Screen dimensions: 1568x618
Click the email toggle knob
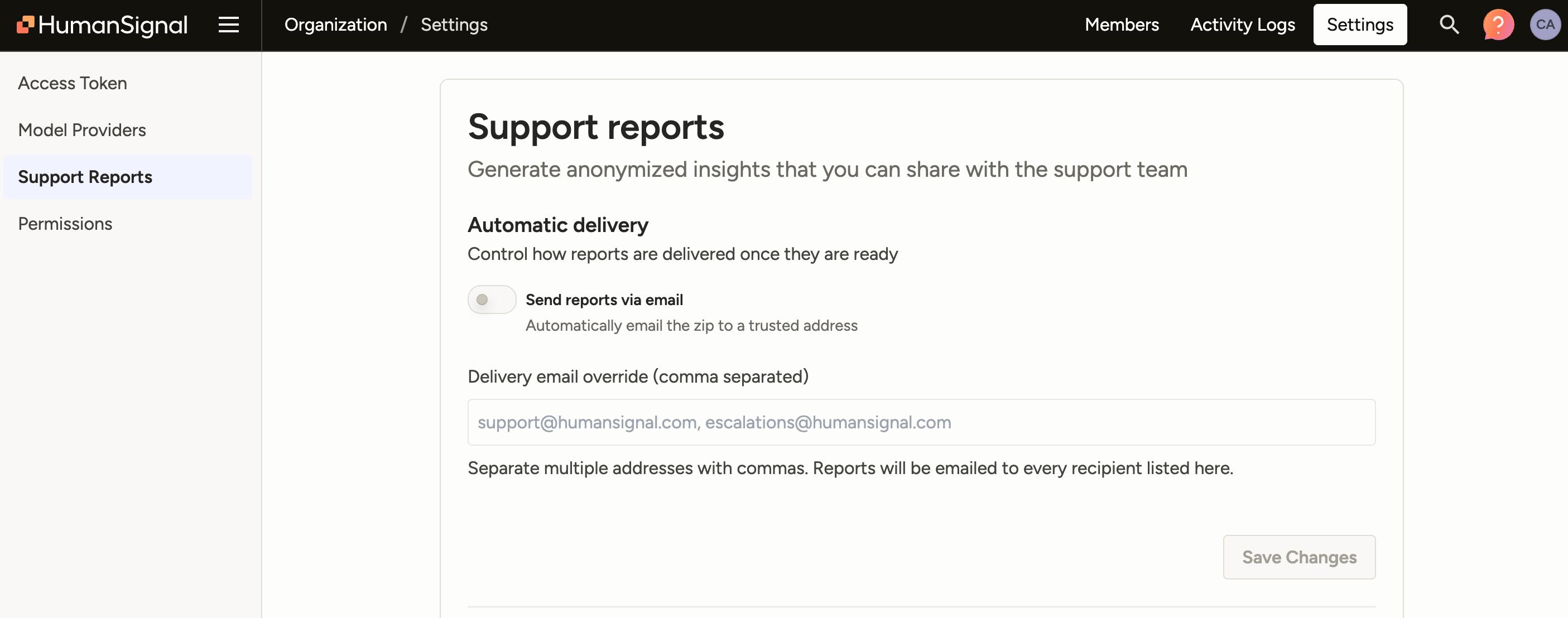[x=482, y=300]
